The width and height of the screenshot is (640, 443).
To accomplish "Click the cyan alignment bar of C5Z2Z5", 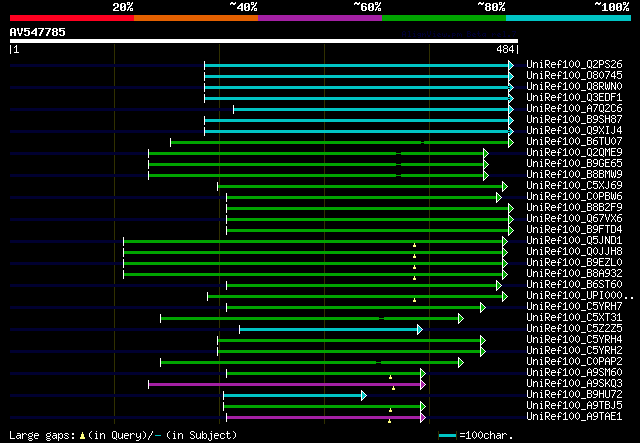I will 331,329.
